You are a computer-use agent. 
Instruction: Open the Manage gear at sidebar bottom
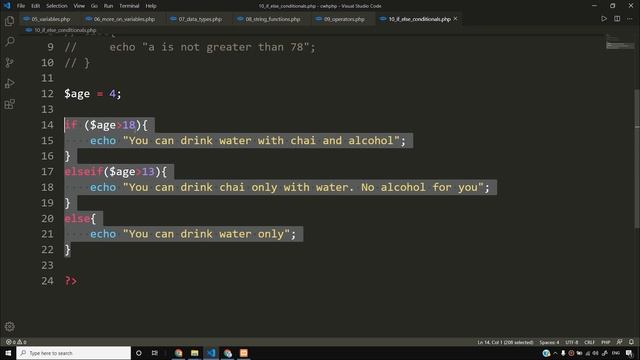[9, 326]
